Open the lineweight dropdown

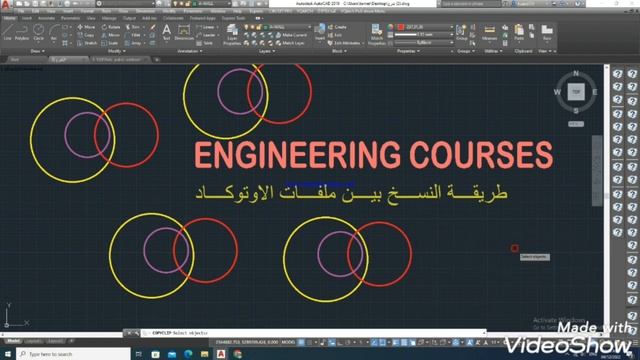(451, 35)
